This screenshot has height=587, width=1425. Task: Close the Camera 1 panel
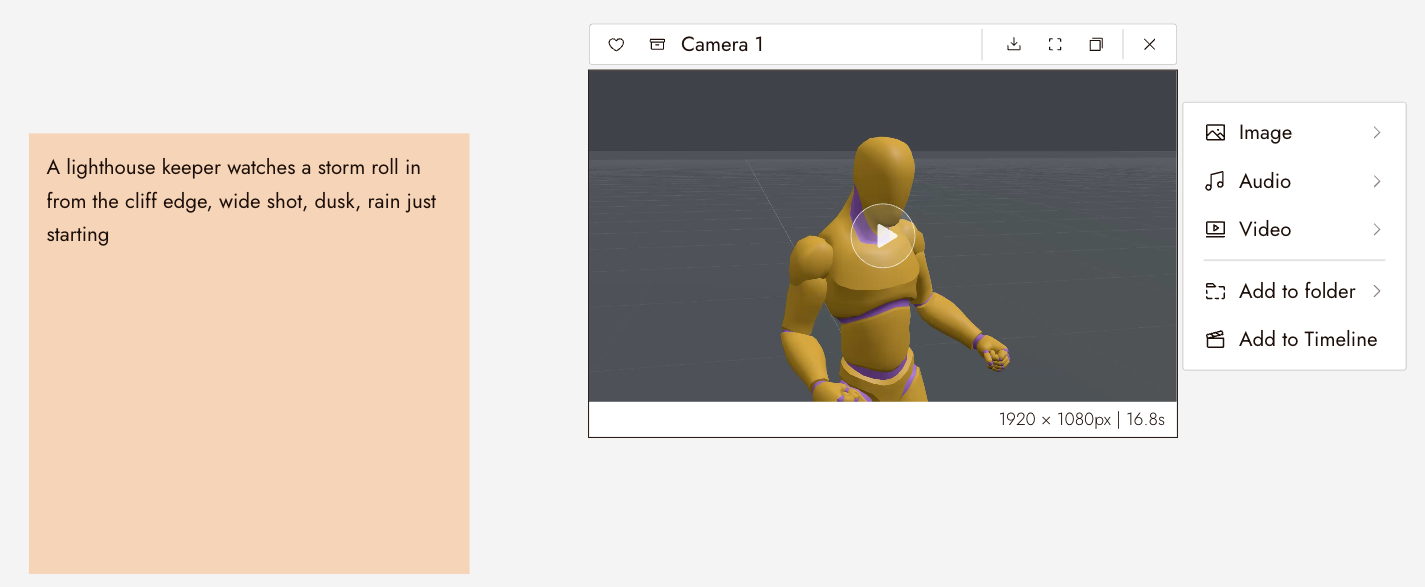(x=1150, y=45)
